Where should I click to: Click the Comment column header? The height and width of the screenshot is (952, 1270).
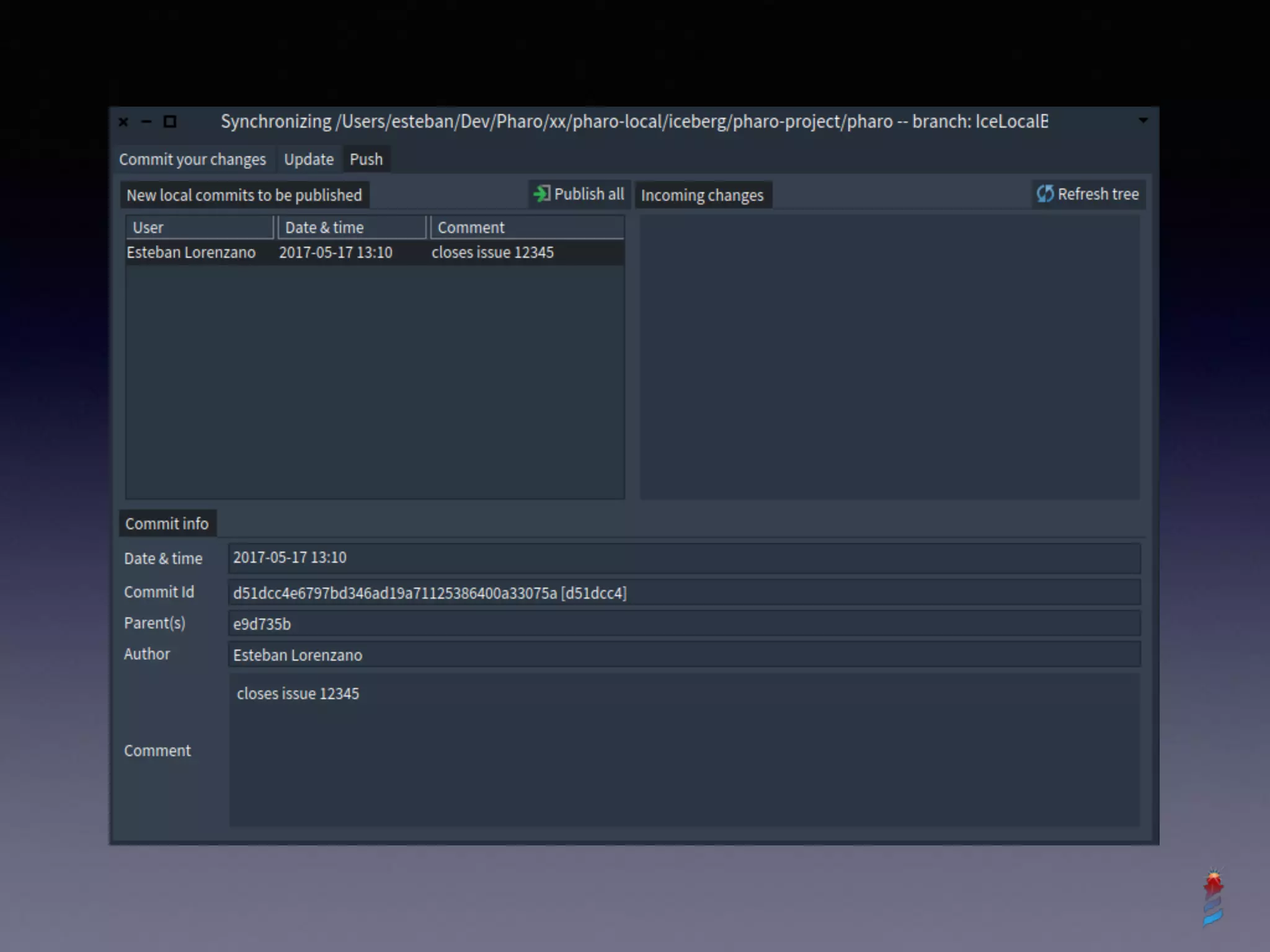tap(527, 227)
